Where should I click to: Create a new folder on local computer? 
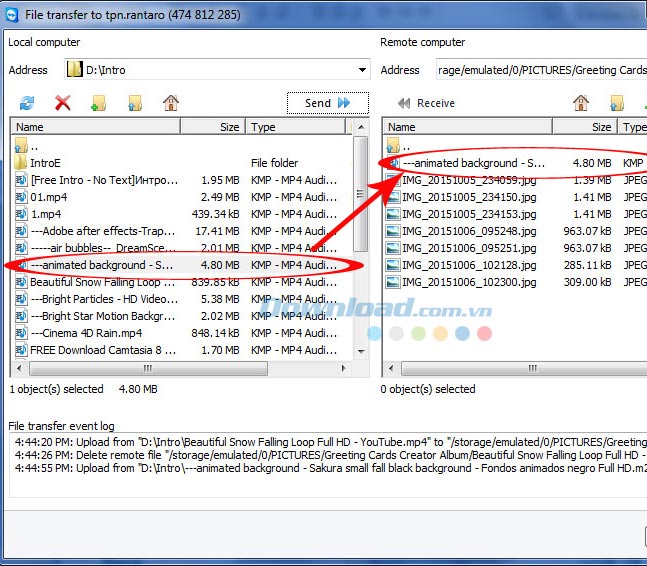[98, 103]
